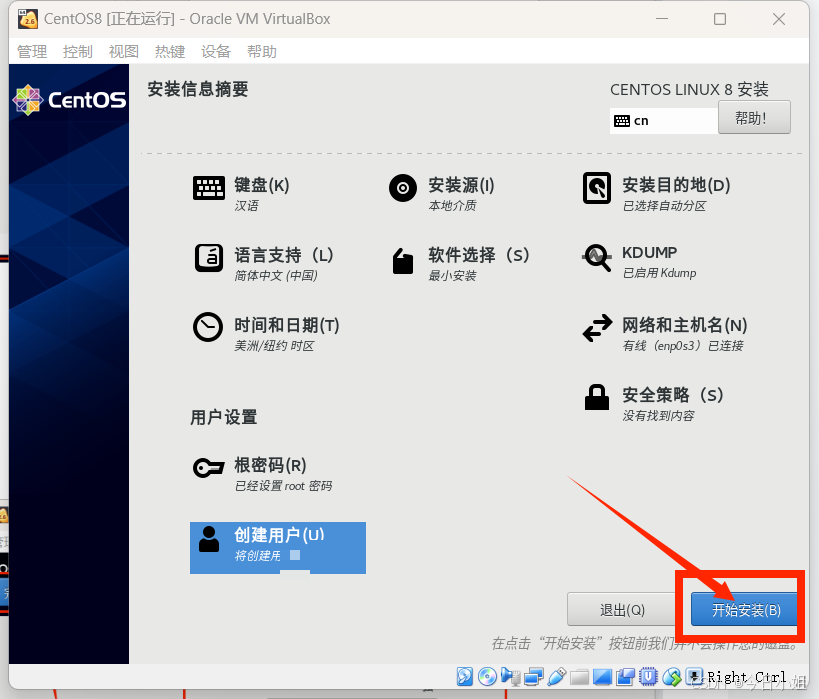This screenshot has height=699, width=819.
Task: Maximize the VirtualBox window
Action: [x=720, y=19]
